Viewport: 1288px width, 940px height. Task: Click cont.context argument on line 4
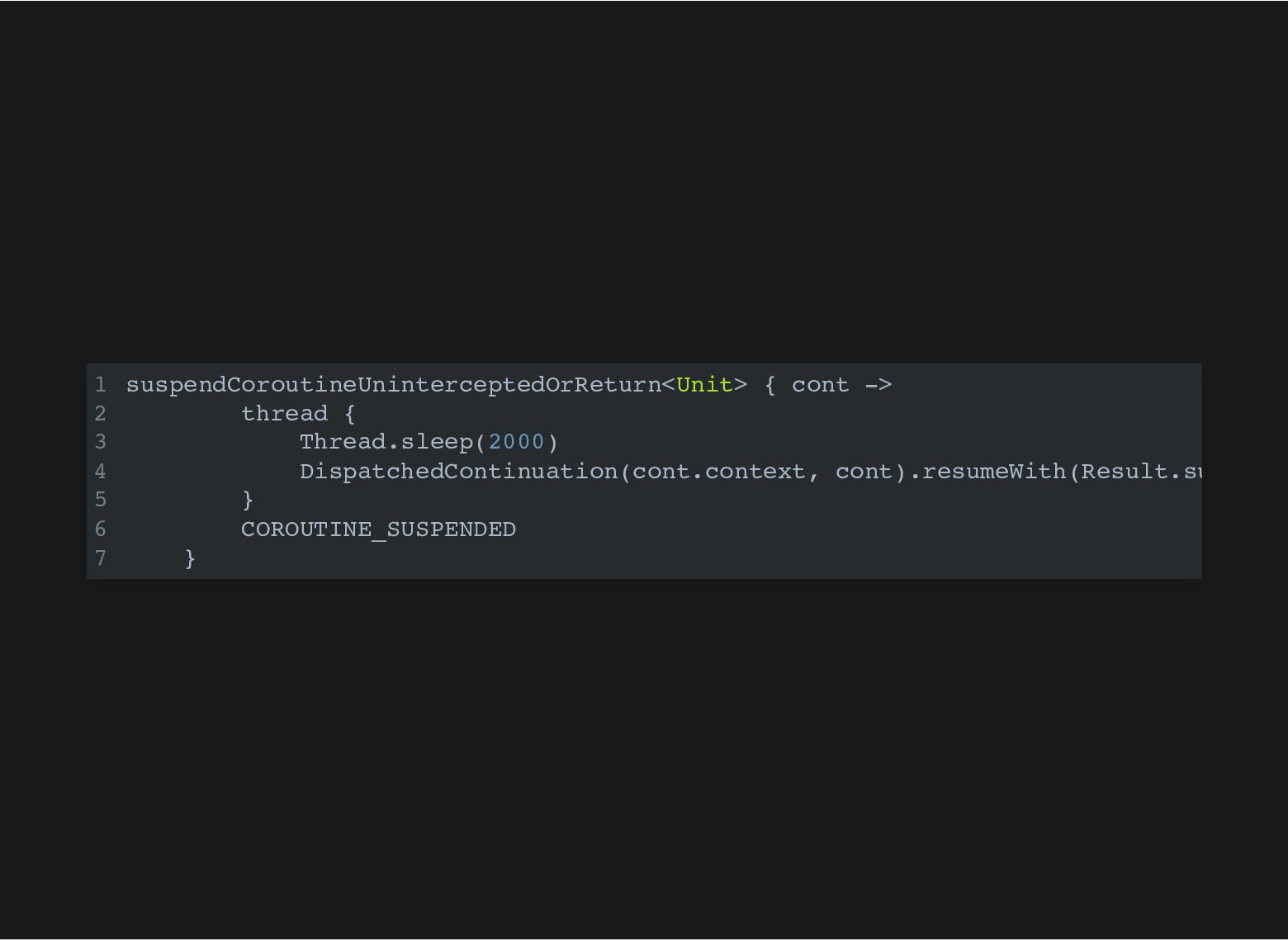[718, 472]
